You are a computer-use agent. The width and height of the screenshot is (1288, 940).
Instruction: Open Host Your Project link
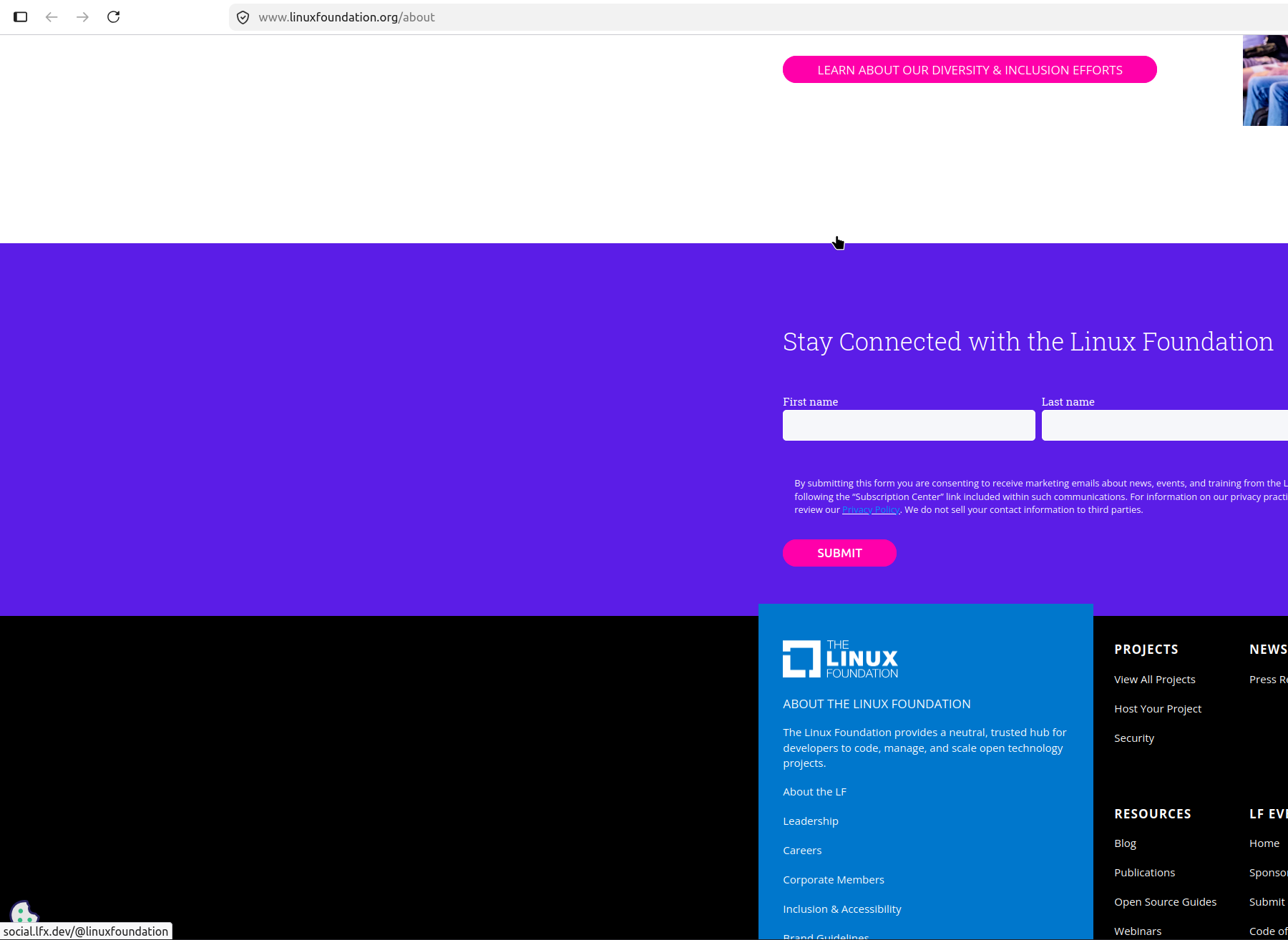[1158, 709]
